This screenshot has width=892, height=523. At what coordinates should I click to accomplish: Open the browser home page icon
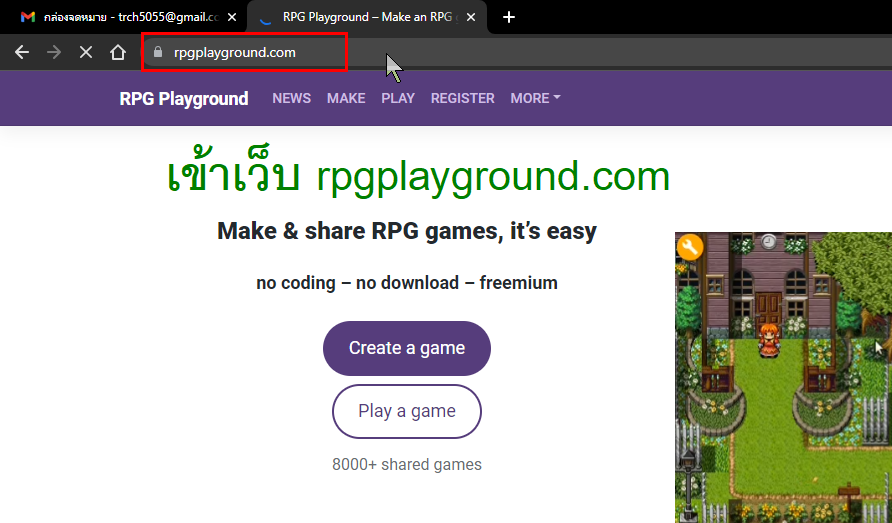tap(118, 52)
